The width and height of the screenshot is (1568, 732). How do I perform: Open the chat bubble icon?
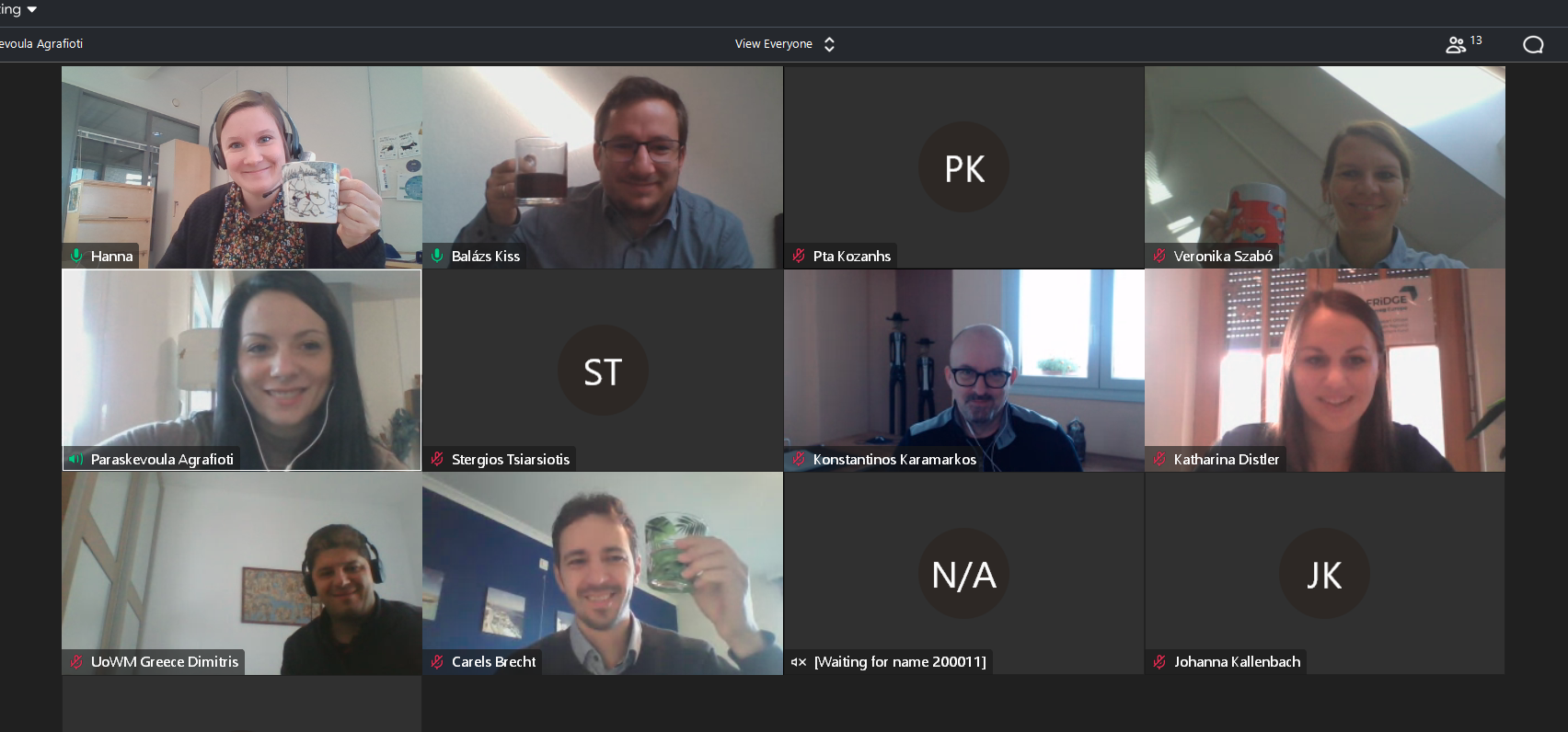tap(1533, 45)
